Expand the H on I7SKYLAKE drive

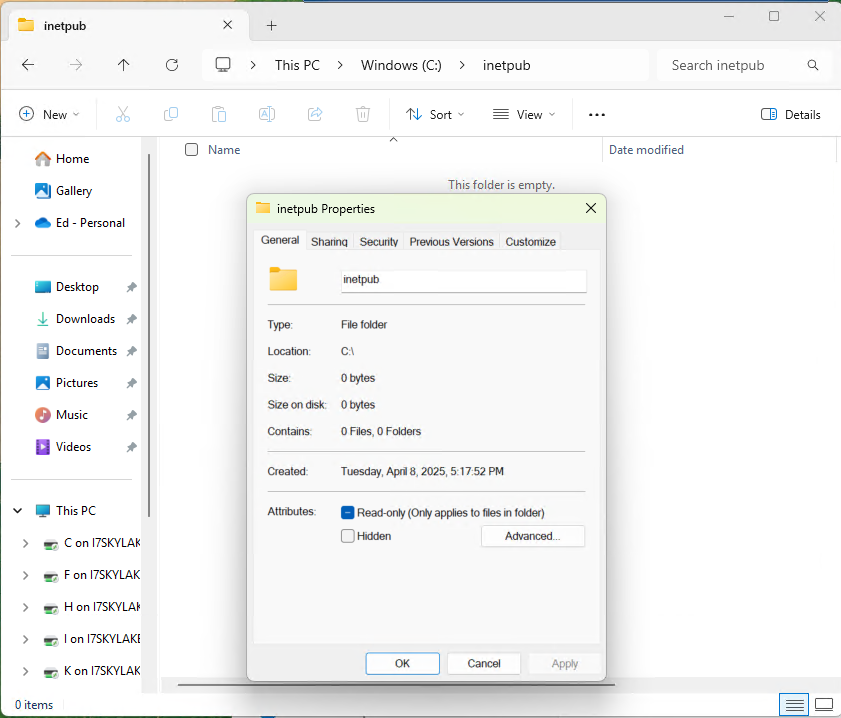[25, 607]
